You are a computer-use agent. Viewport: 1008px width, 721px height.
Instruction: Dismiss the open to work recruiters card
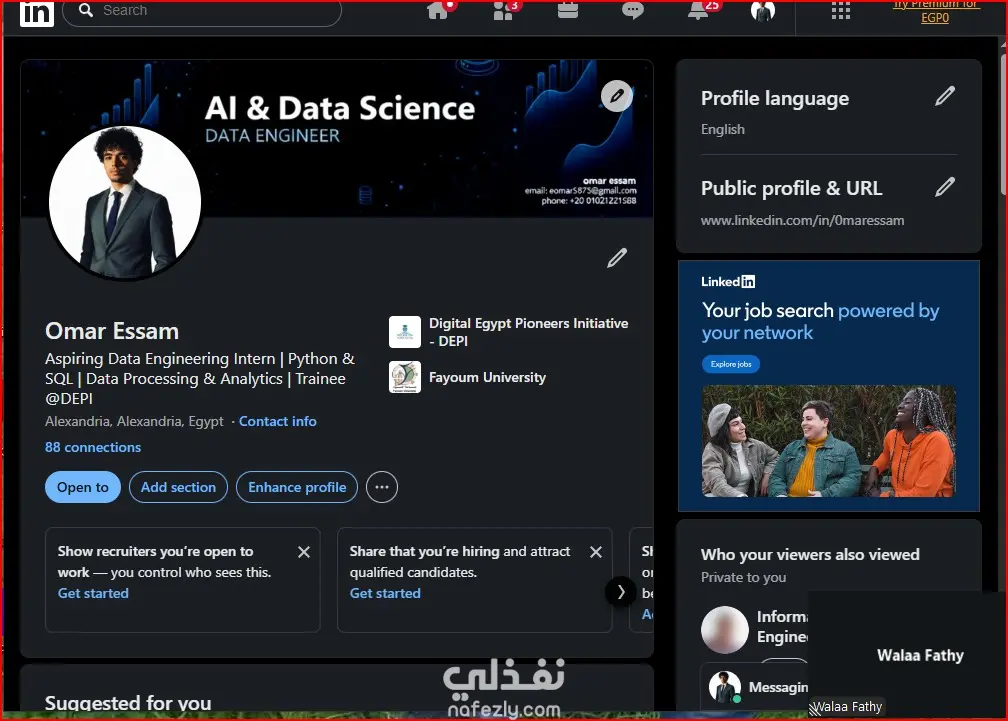pos(304,552)
